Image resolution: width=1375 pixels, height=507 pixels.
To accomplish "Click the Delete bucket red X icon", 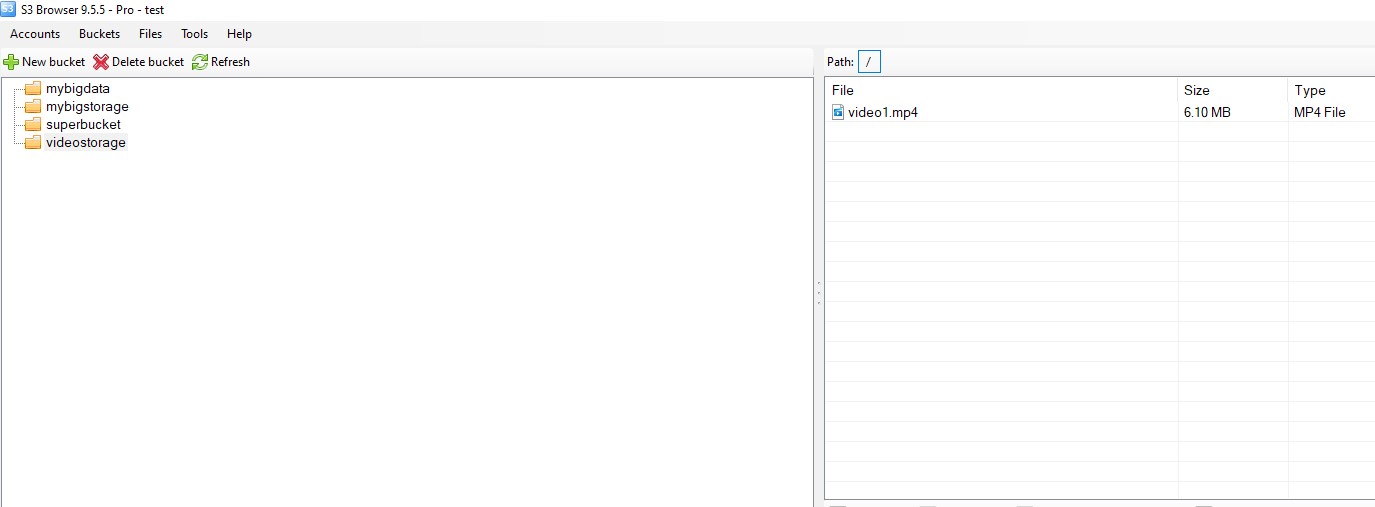I will click(x=101, y=62).
